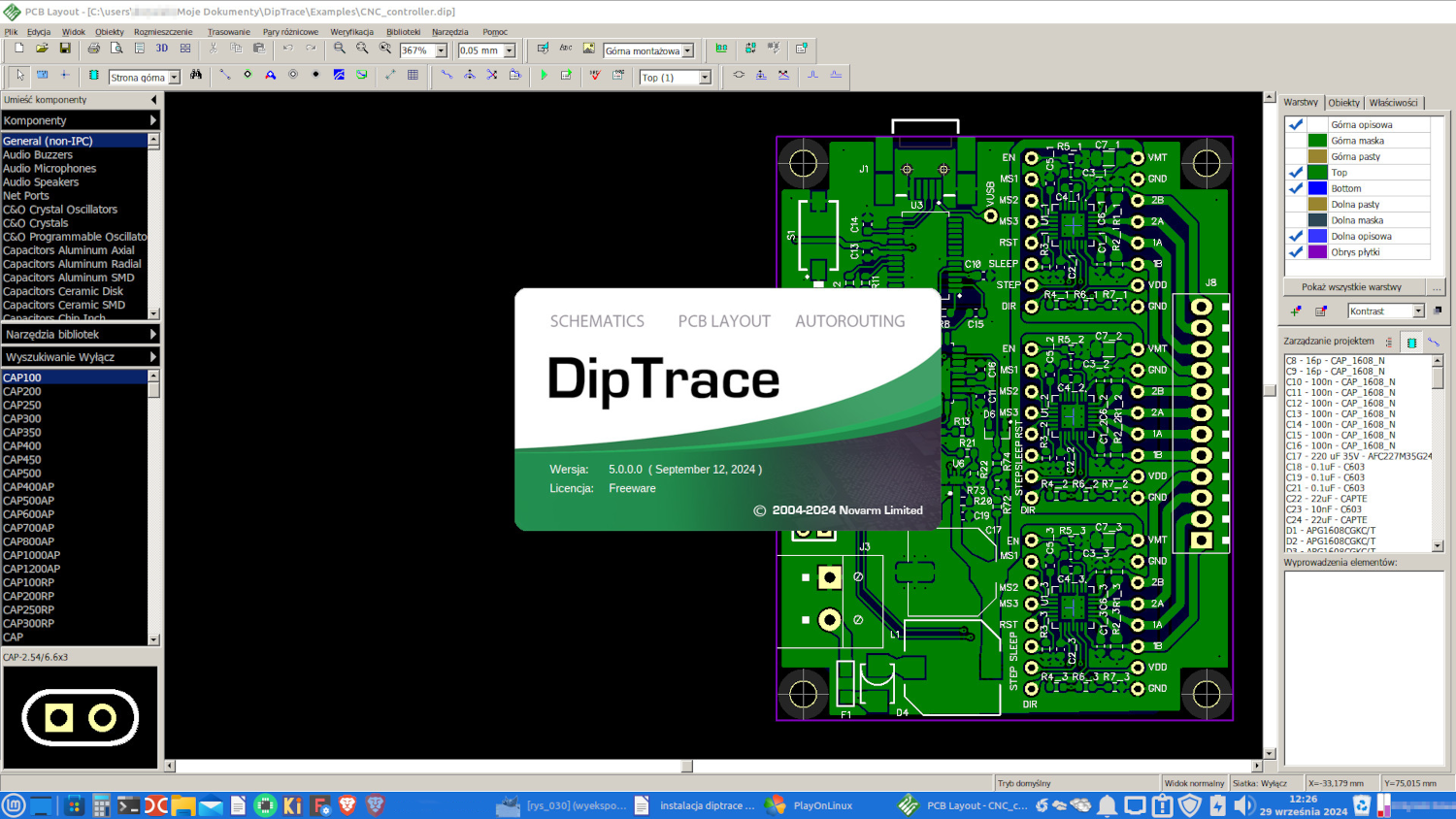The width and height of the screenshot is (1456, 819).
Task: Open the 367% zoom dropdown
Action: (x=442, y=49)
